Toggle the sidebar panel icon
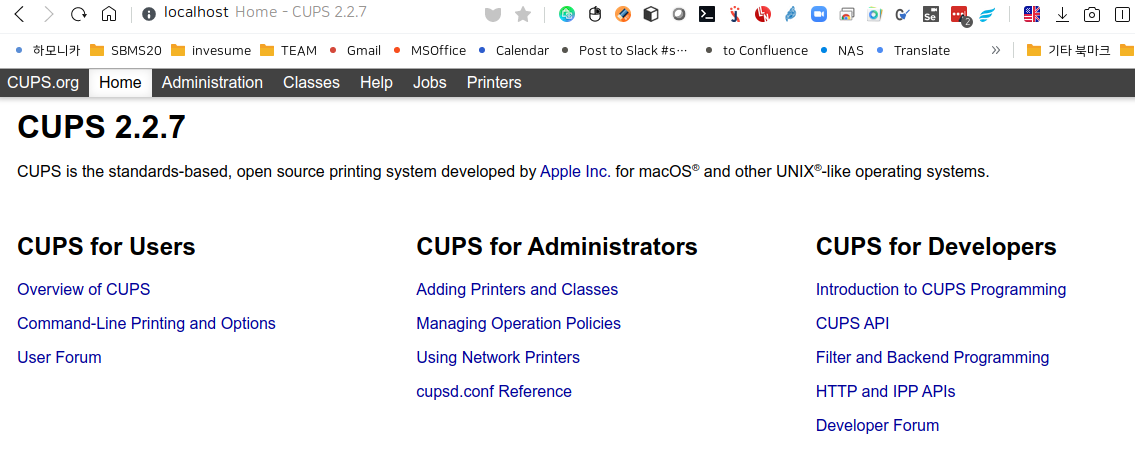 1121,14
